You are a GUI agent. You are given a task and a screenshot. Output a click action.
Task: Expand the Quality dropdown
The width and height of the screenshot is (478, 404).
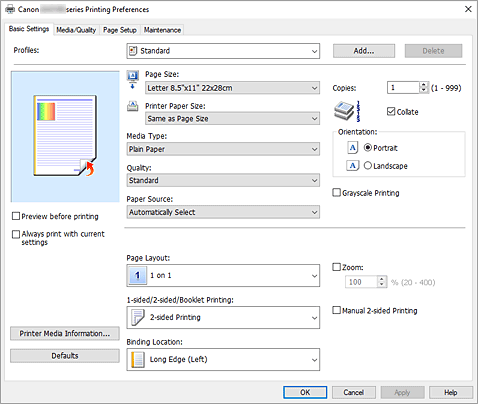pyautogui.click(x=223, y=180)
